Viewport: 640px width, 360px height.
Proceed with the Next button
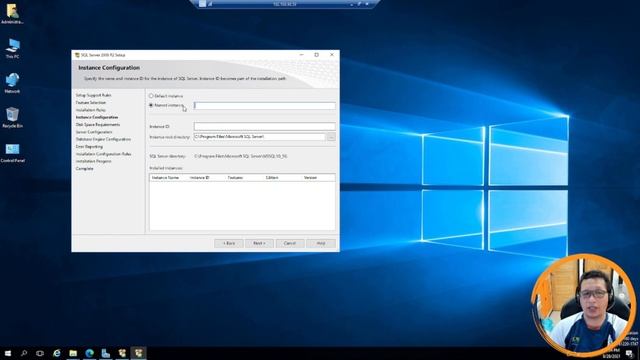coord(259,243)
